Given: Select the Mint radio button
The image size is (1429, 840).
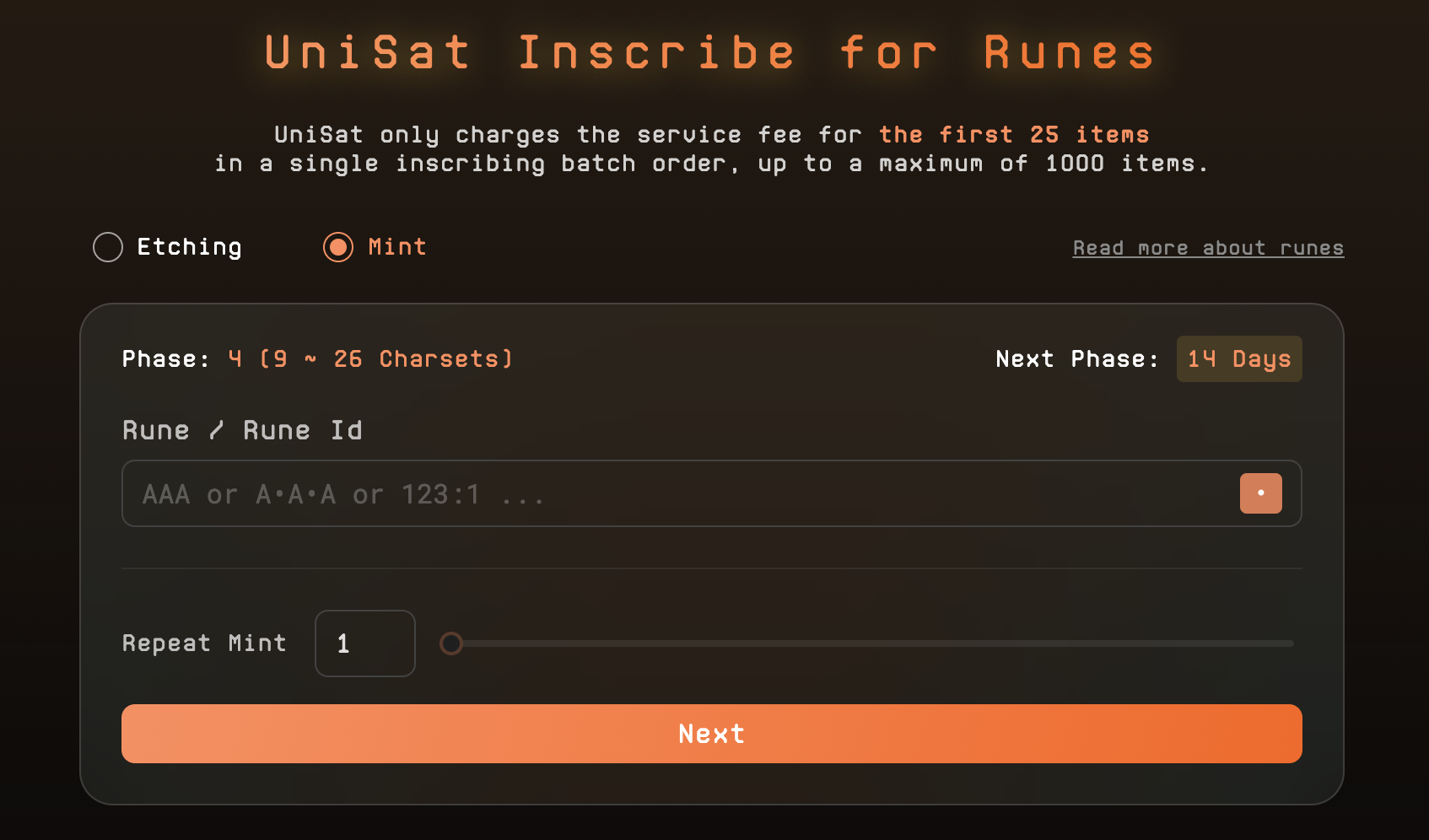Looking at the screenshot, I should [338, 247].
